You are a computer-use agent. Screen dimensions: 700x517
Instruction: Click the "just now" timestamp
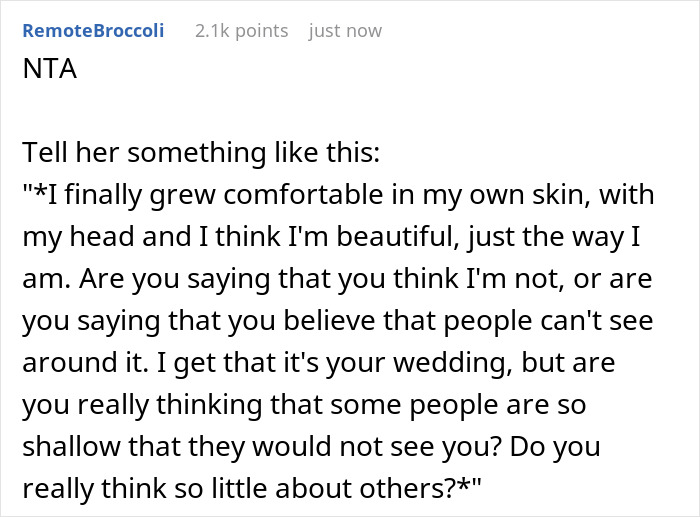click(x=345, y=31)
